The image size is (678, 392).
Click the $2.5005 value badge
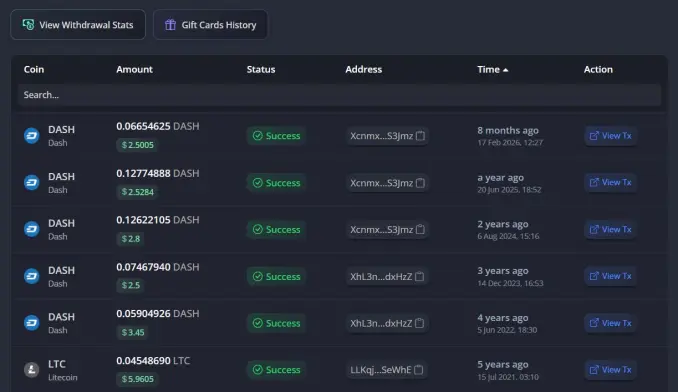[138, 145]
